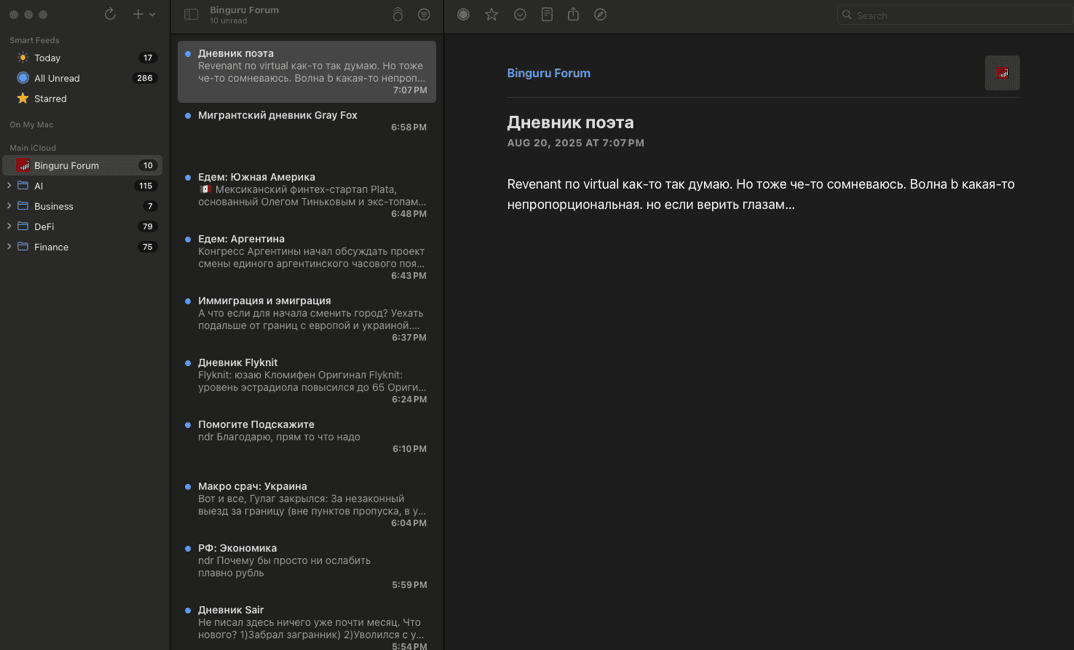Click the Binguru Forum link in article
Image resolution: width=1074 pixels, height=650 pixels.
[548, 73]
